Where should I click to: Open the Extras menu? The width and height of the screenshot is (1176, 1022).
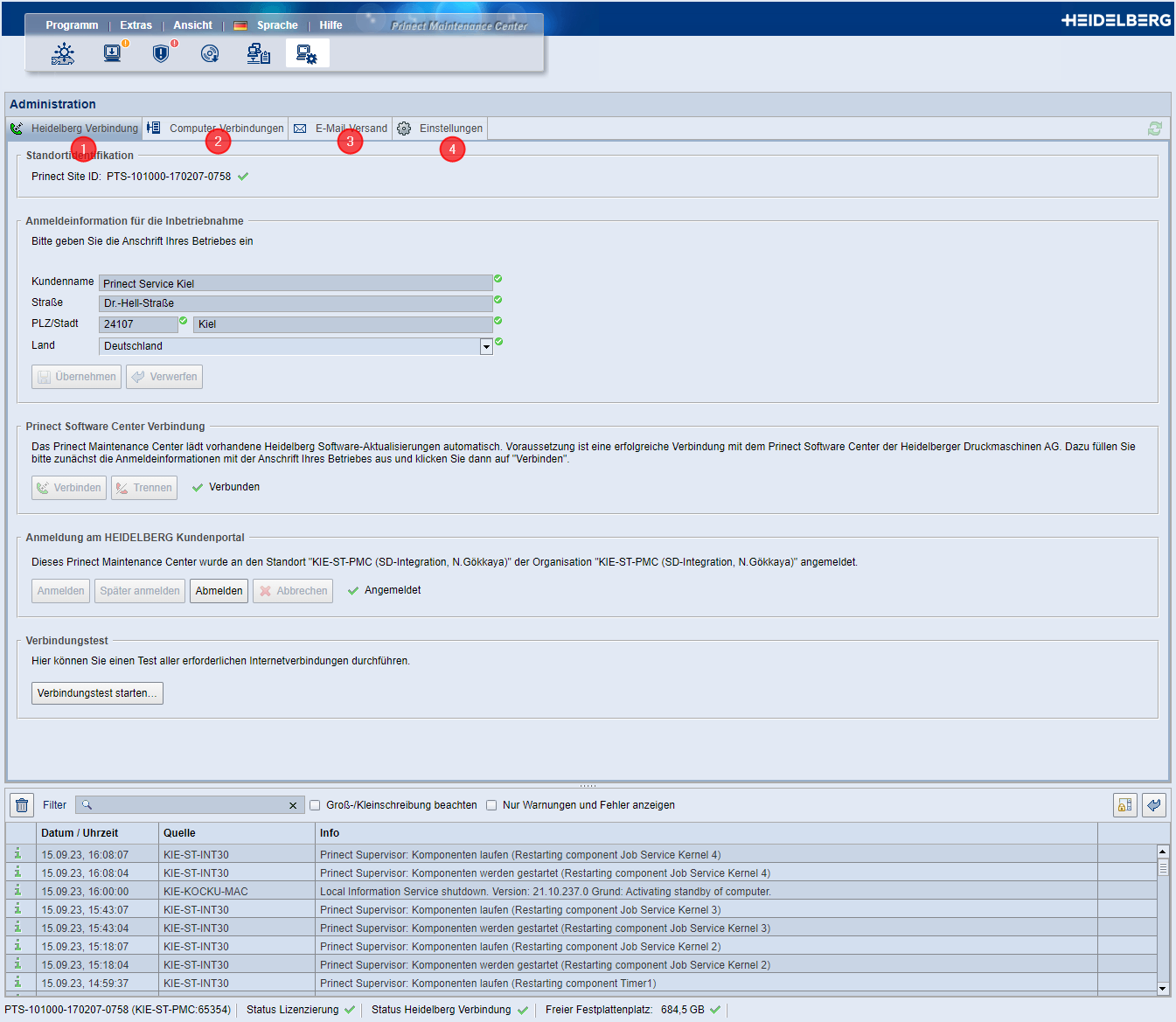click(x=136, y=25)
